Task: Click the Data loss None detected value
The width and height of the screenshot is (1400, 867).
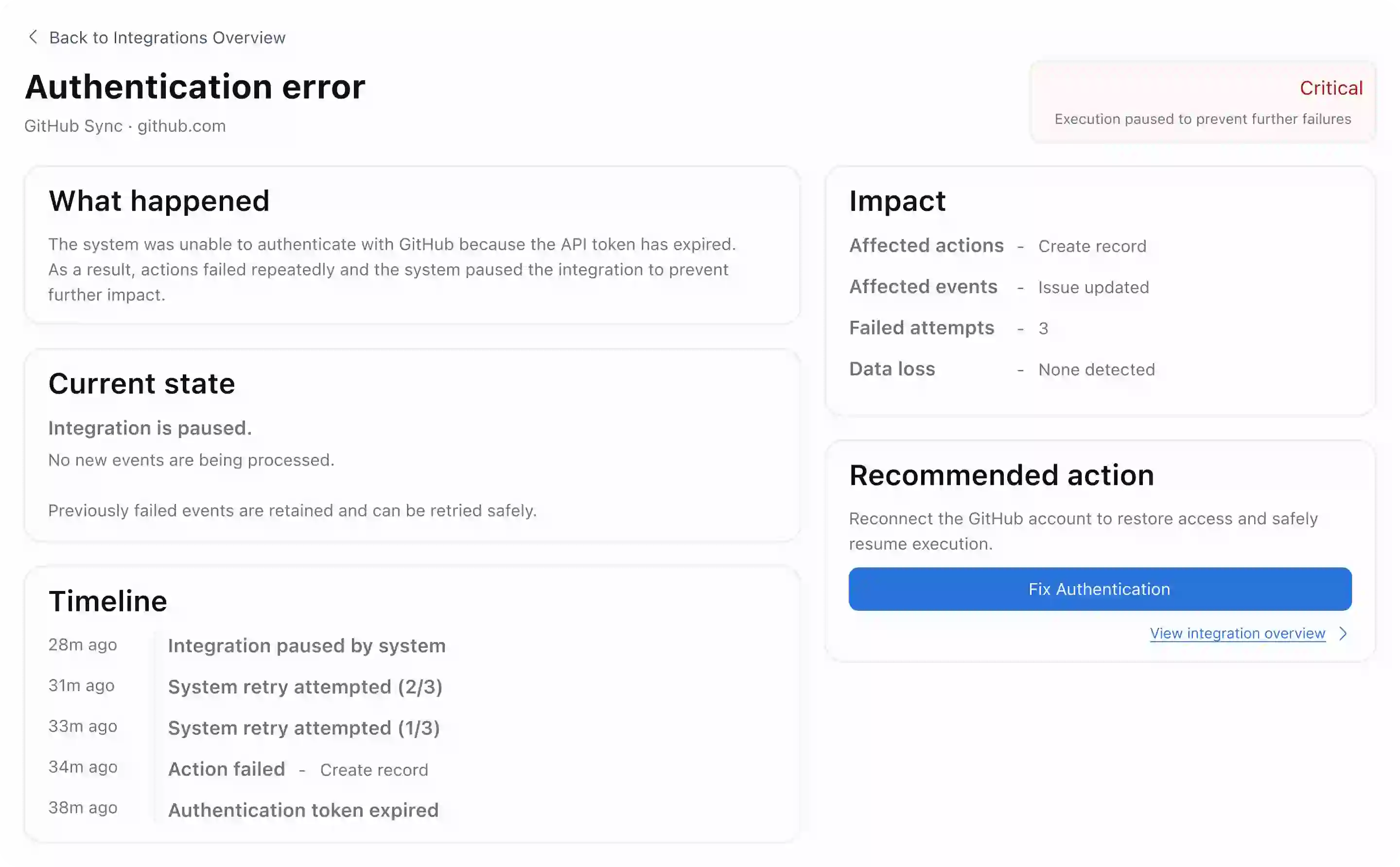Action: (x=1096, y=370)
